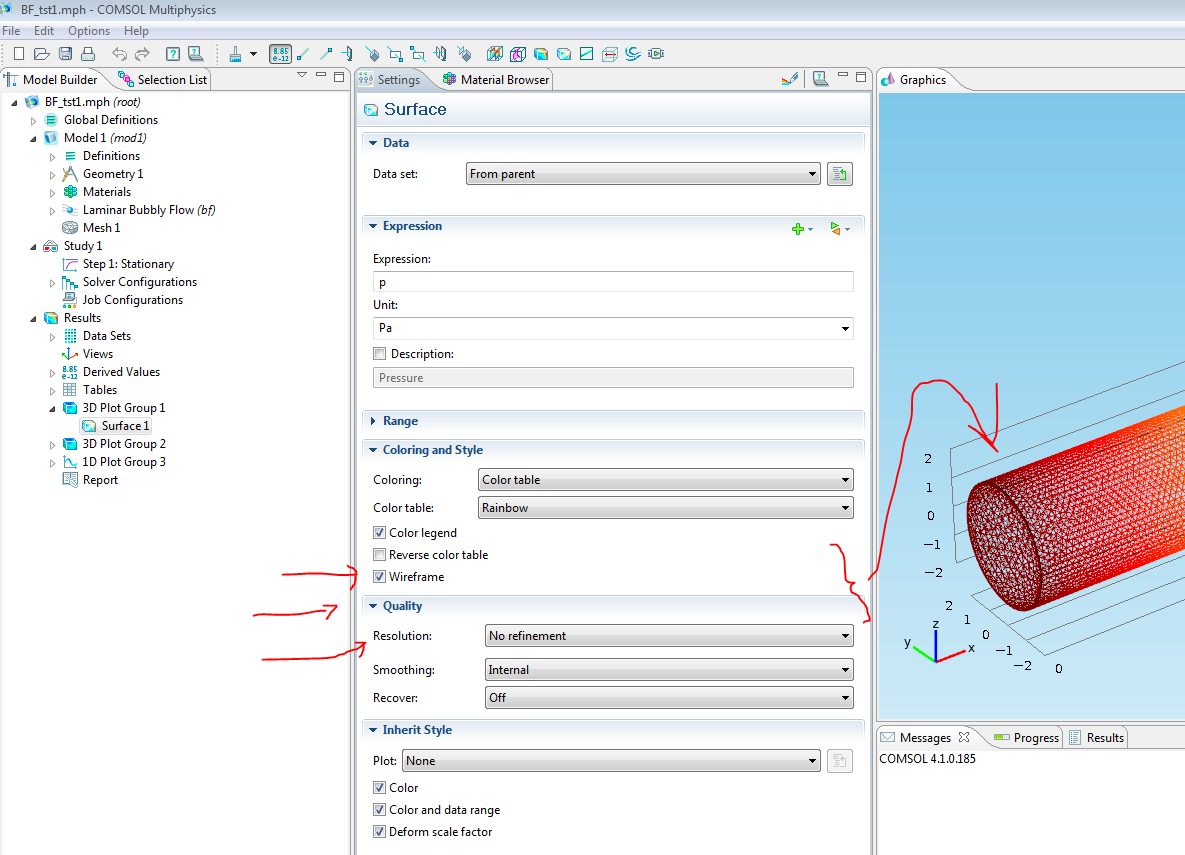1185x855 pixels.
Task: Select the Mesh 1 node
Action: click(x=101, y=228)
